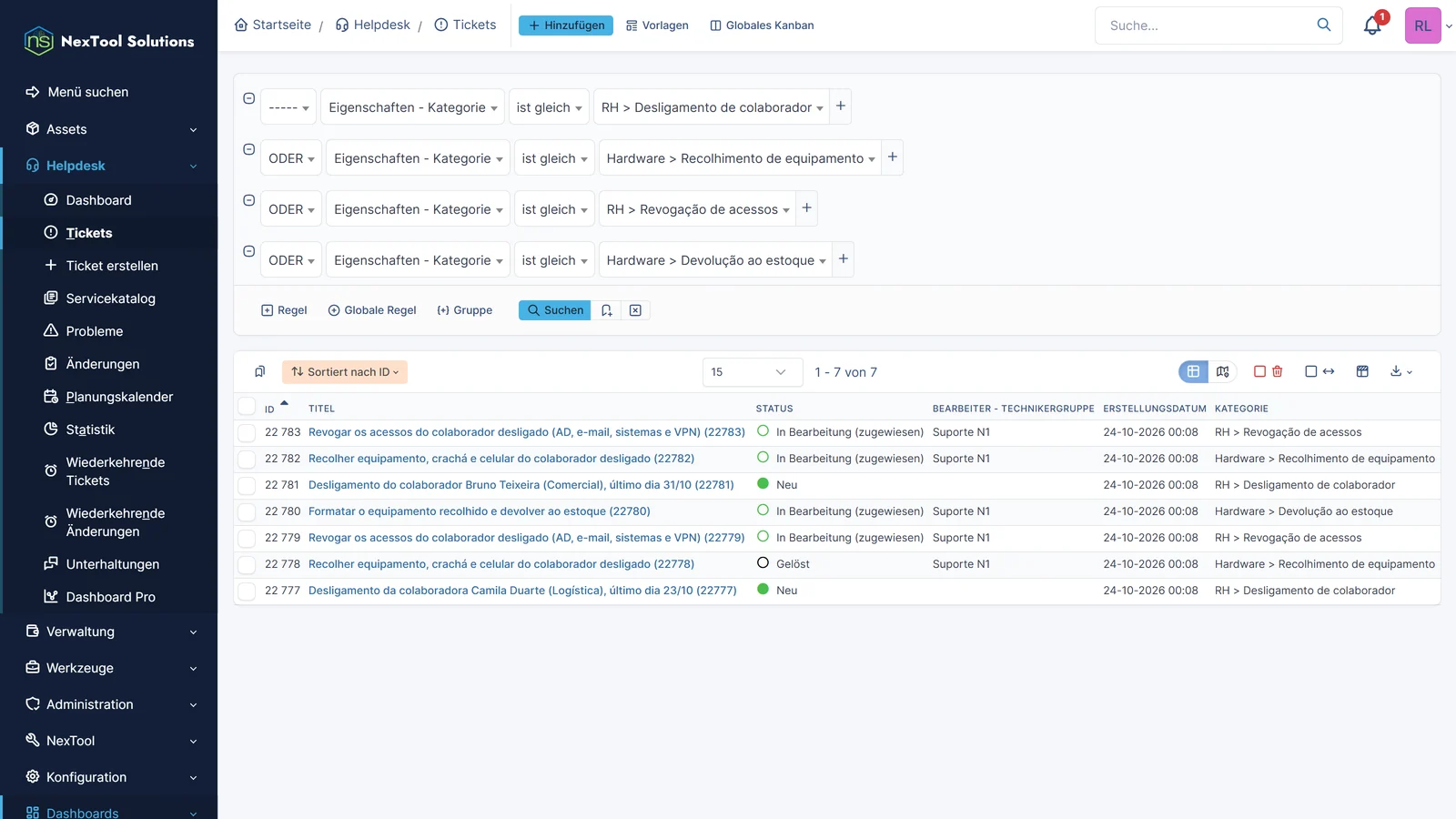1456x819 pixels.
Task: Remove the first criteria row minus icon
Action: pos(248,98)
